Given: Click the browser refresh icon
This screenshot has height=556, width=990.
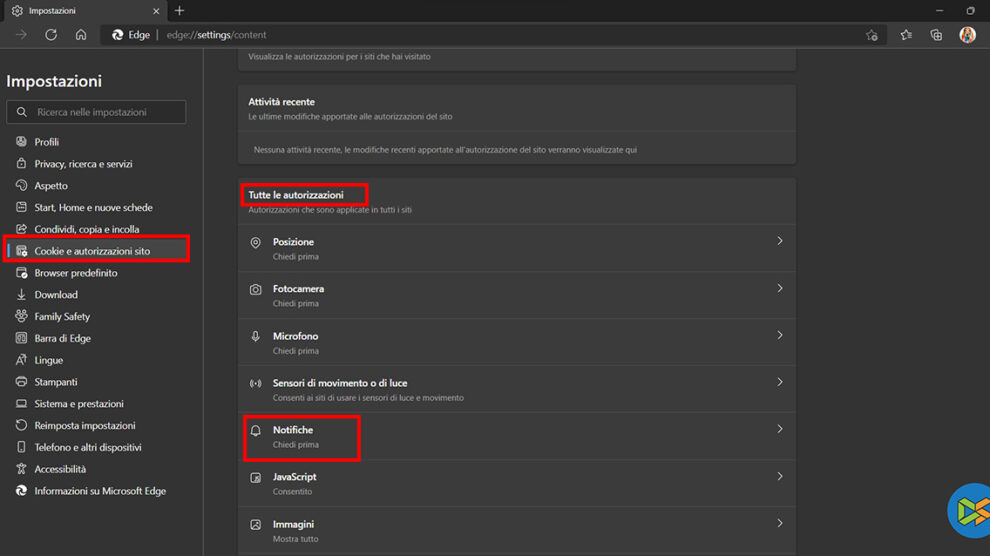Looking at the screenshot, I should [x=51, y=35].
